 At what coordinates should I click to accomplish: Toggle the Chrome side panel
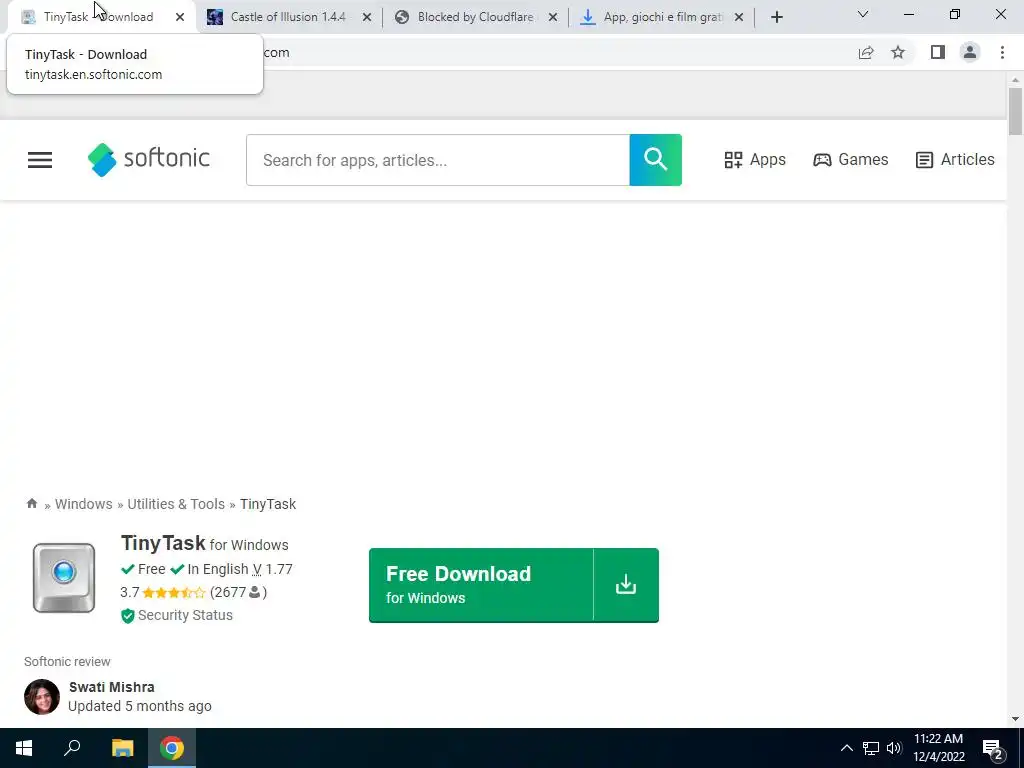(x=938, y=52)
